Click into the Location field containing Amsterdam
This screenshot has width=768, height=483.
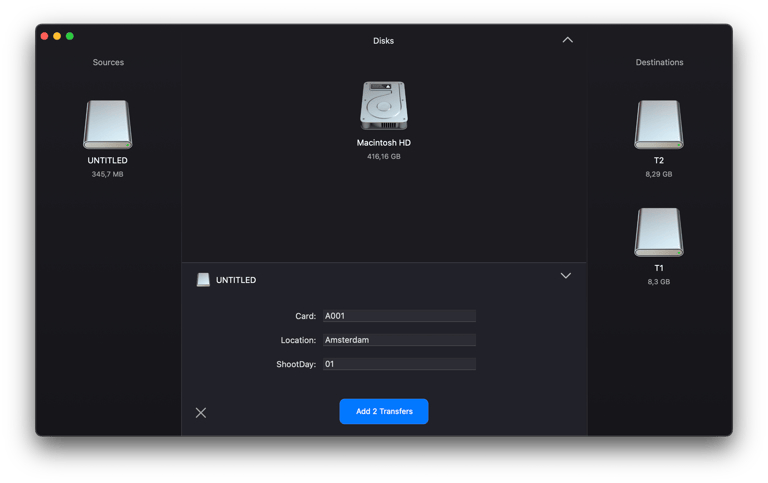pos(398,340)
